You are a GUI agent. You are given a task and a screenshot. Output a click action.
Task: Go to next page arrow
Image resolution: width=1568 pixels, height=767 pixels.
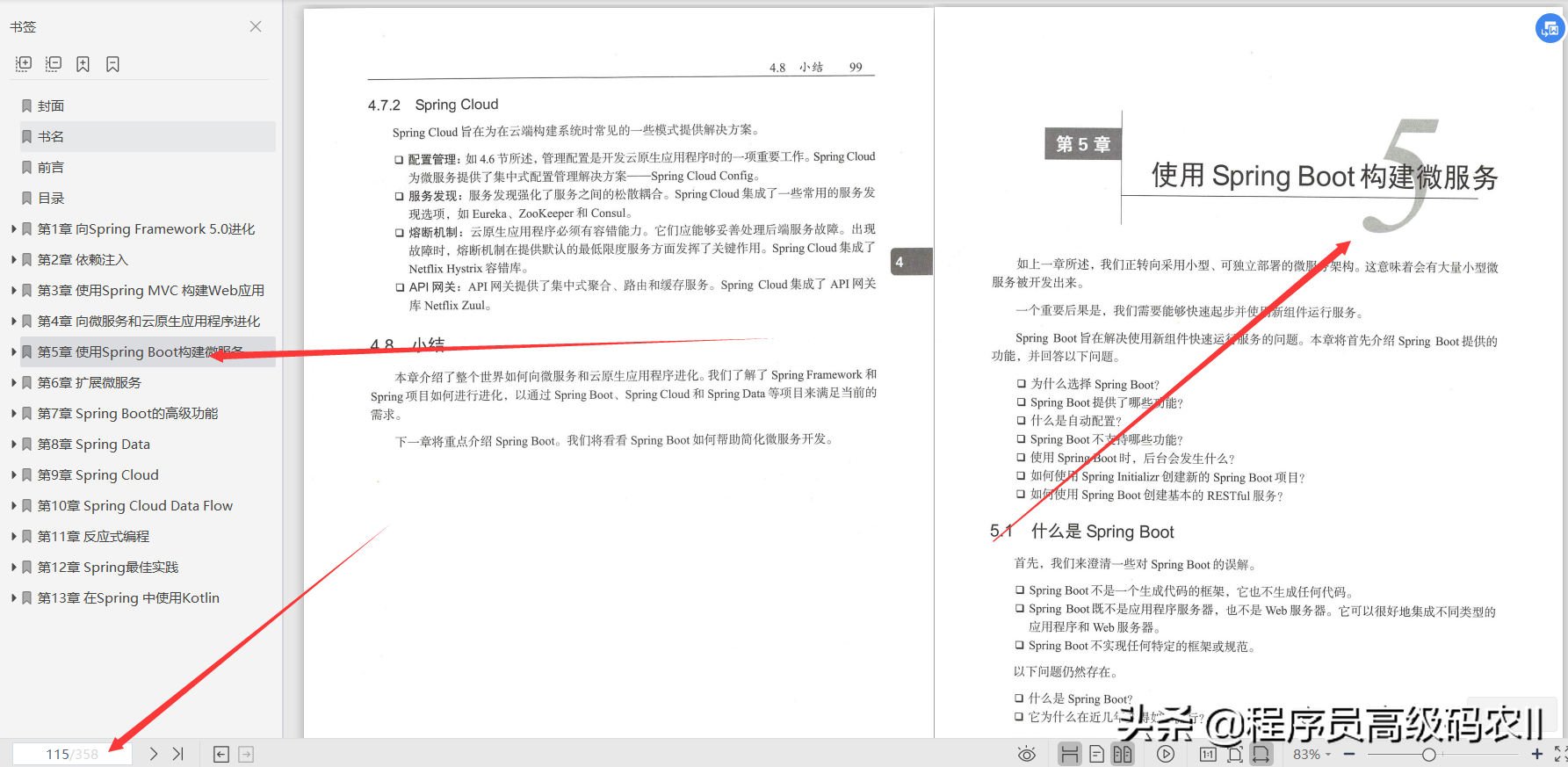(154, 754)
